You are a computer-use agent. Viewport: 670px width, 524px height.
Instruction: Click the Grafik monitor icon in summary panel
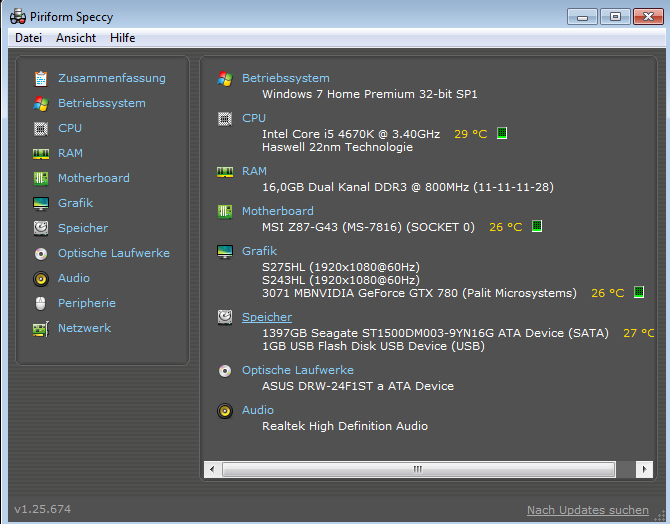[x=225, y=252]
